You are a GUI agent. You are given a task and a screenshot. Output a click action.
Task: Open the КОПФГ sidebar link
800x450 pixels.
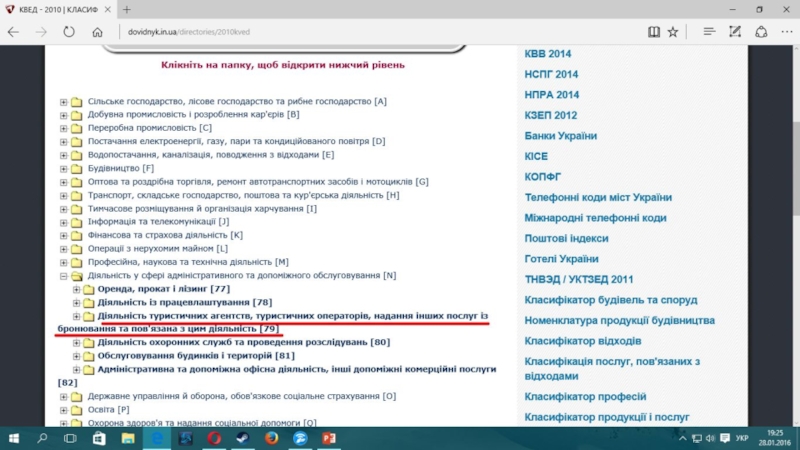[542, 177]
